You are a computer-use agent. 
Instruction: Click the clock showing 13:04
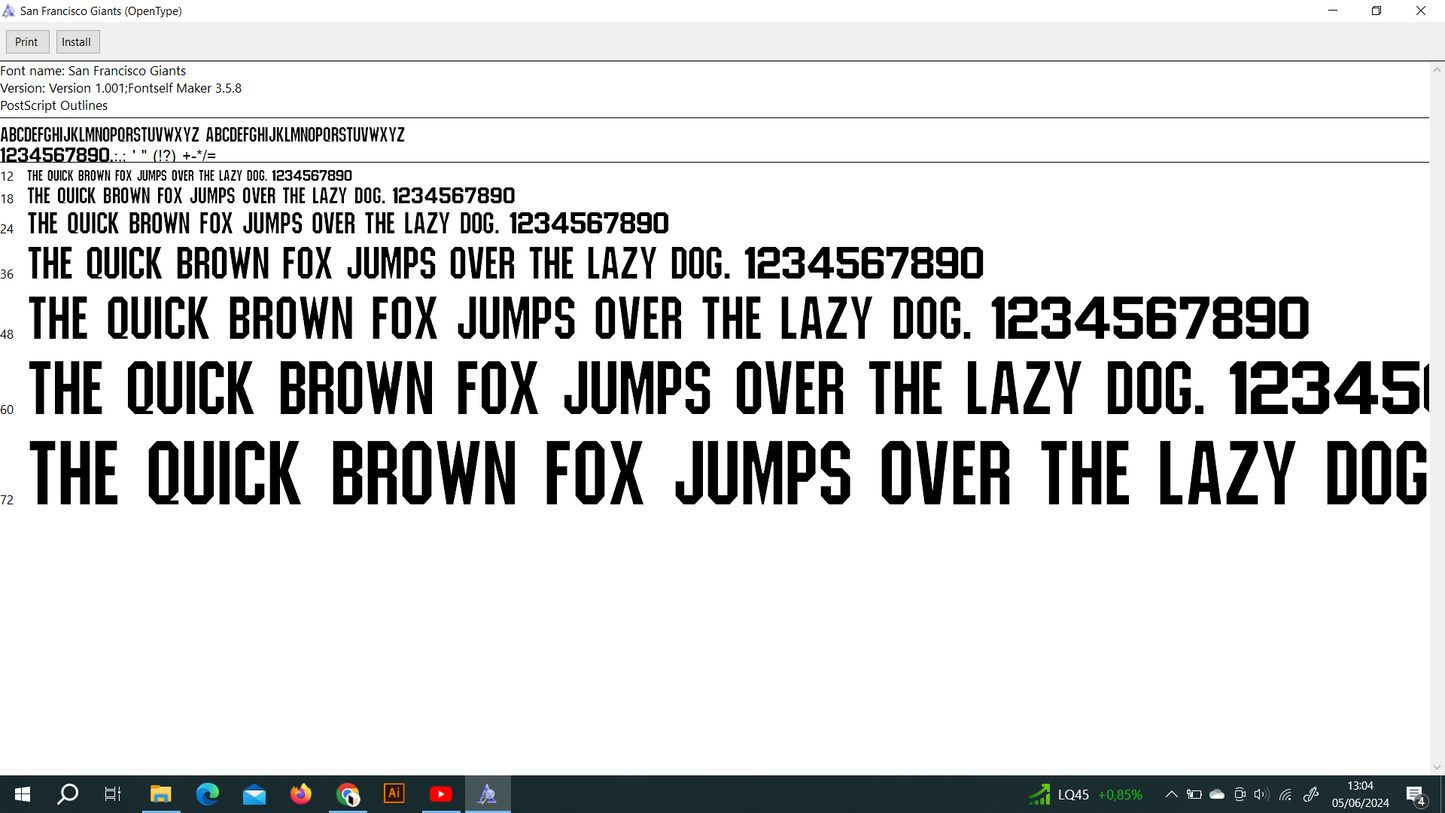(x=1360, y=794)
